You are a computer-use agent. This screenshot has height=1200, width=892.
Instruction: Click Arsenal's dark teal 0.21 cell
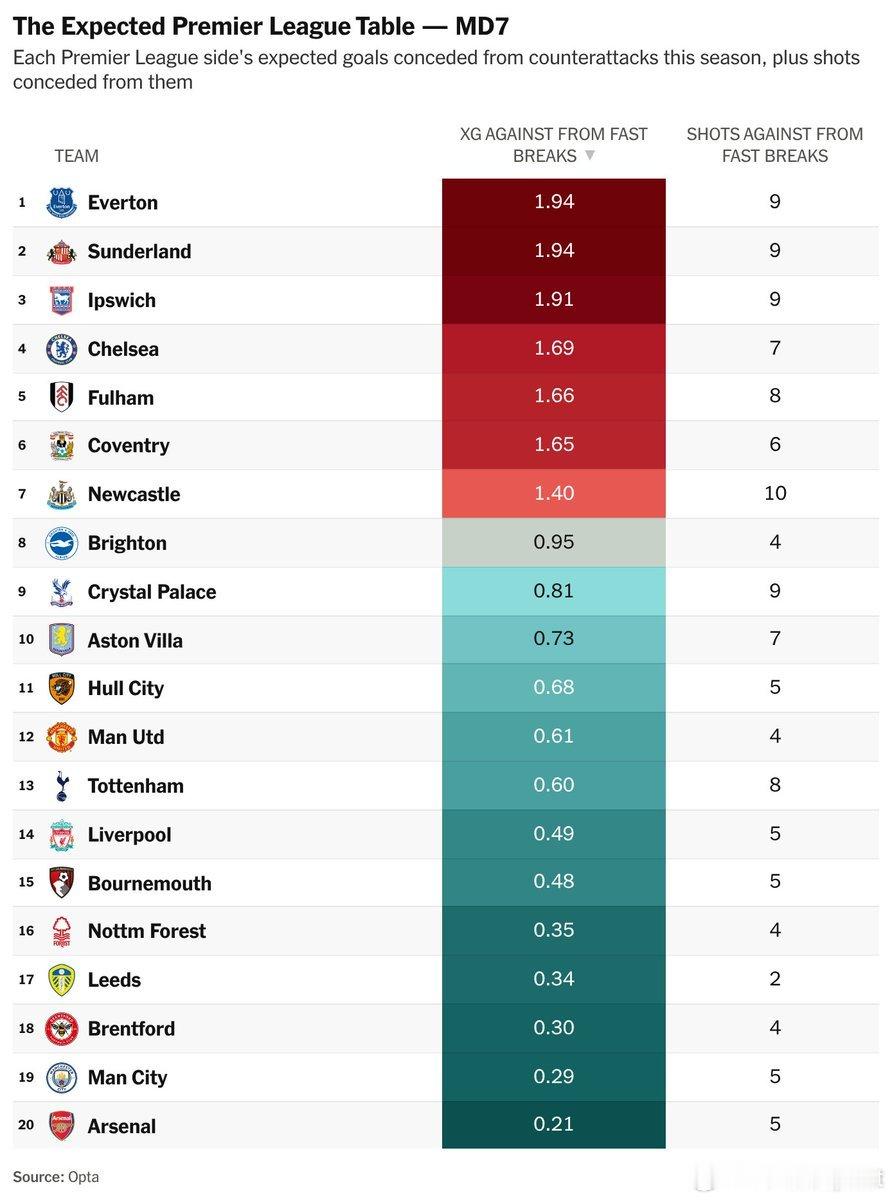[x=554, y=1125]
